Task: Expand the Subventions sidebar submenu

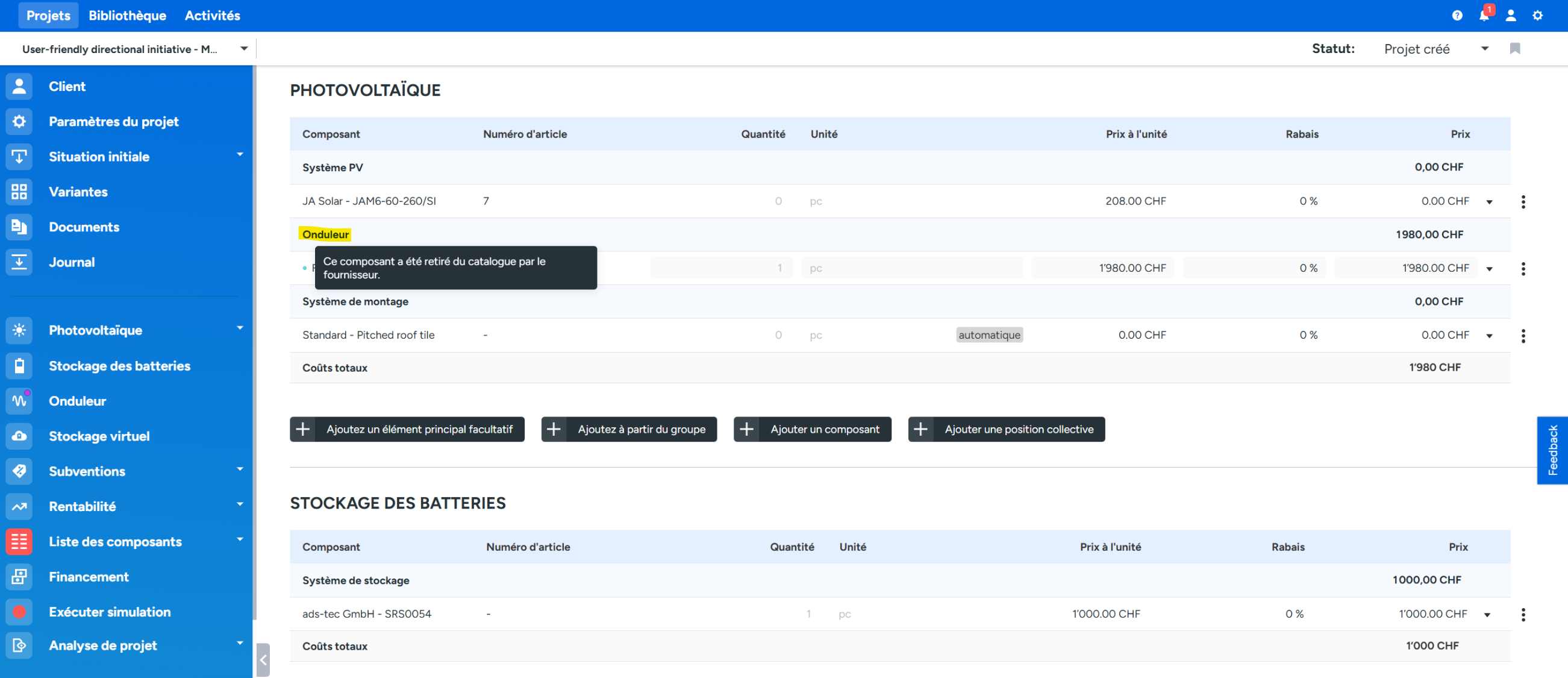Action: (x=240, y=469)
